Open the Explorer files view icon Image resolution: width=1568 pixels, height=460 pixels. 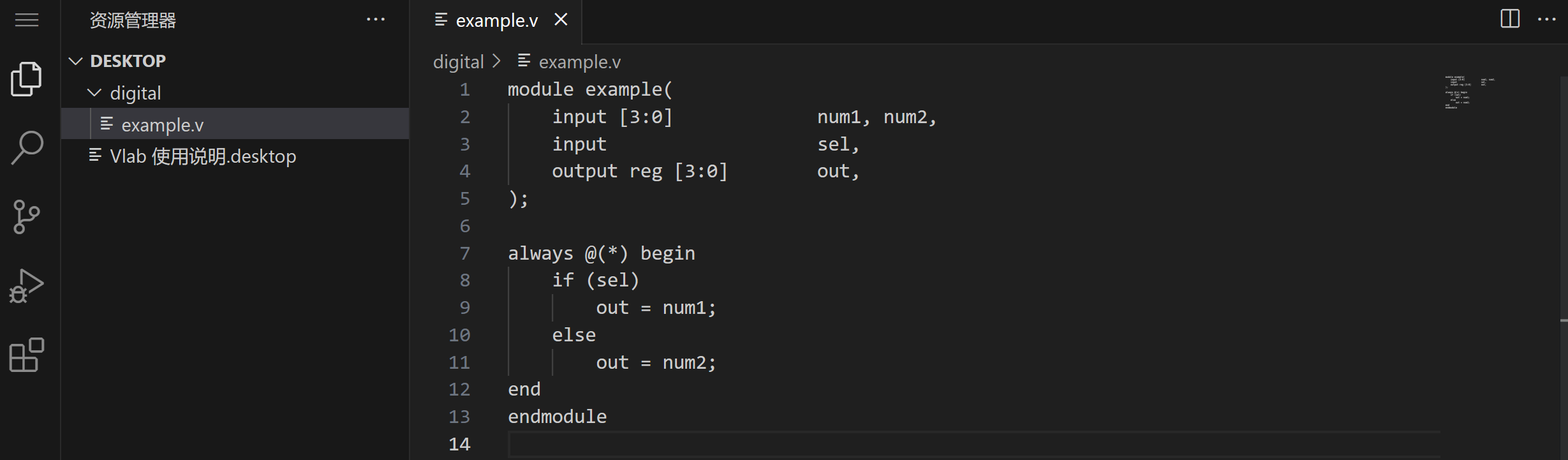[27, 79]
